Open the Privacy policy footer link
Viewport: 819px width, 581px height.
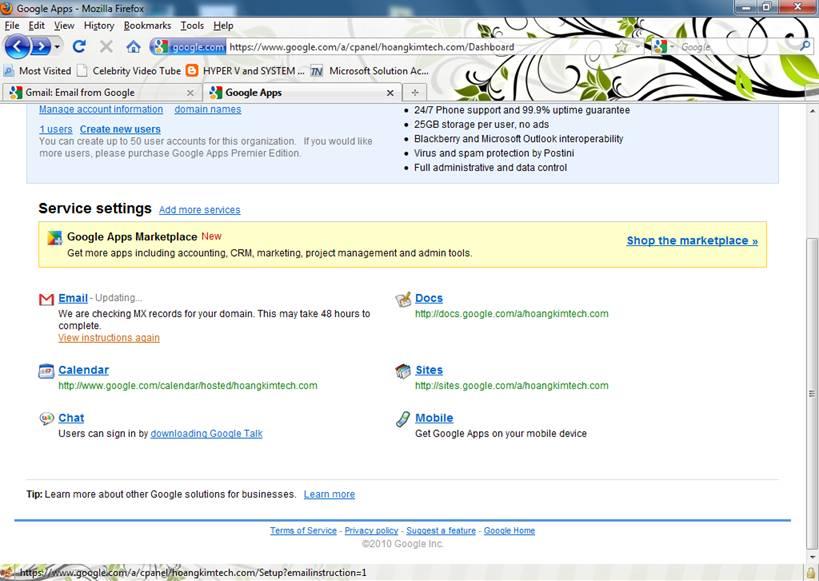point(371,530)
